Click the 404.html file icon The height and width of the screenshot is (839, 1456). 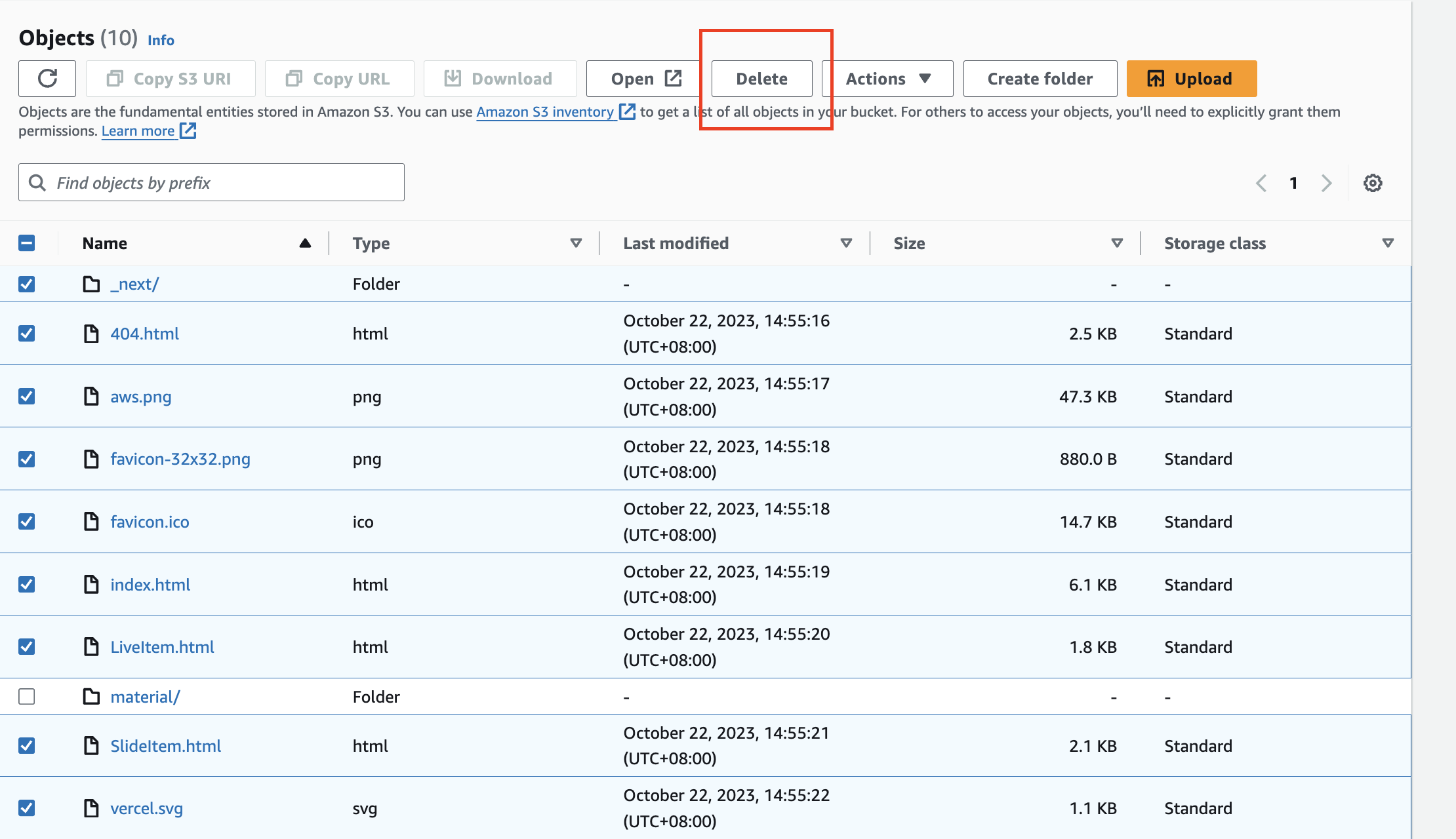[91, 334]
